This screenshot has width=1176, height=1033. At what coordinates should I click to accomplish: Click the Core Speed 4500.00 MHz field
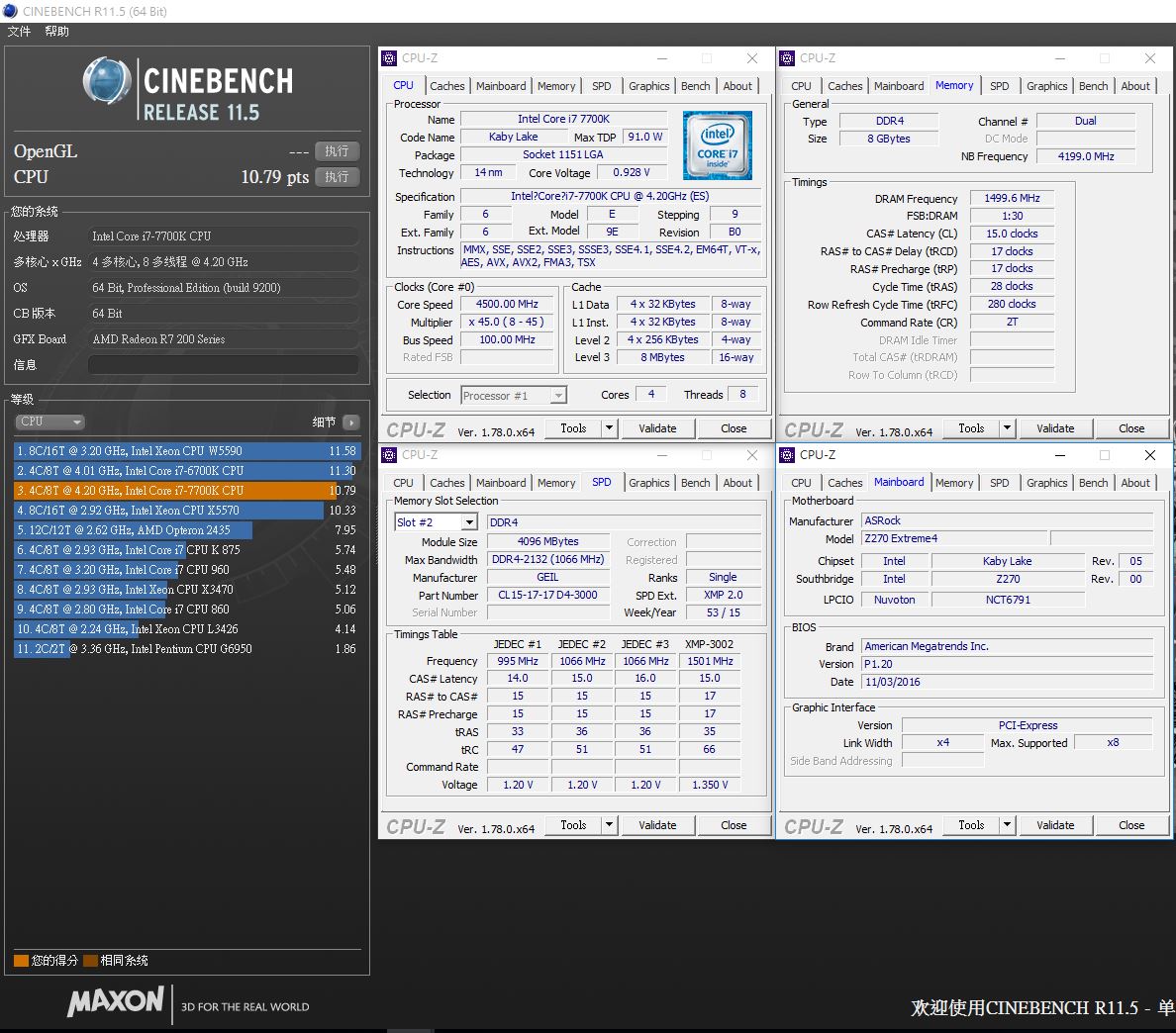tap(507, 305)
